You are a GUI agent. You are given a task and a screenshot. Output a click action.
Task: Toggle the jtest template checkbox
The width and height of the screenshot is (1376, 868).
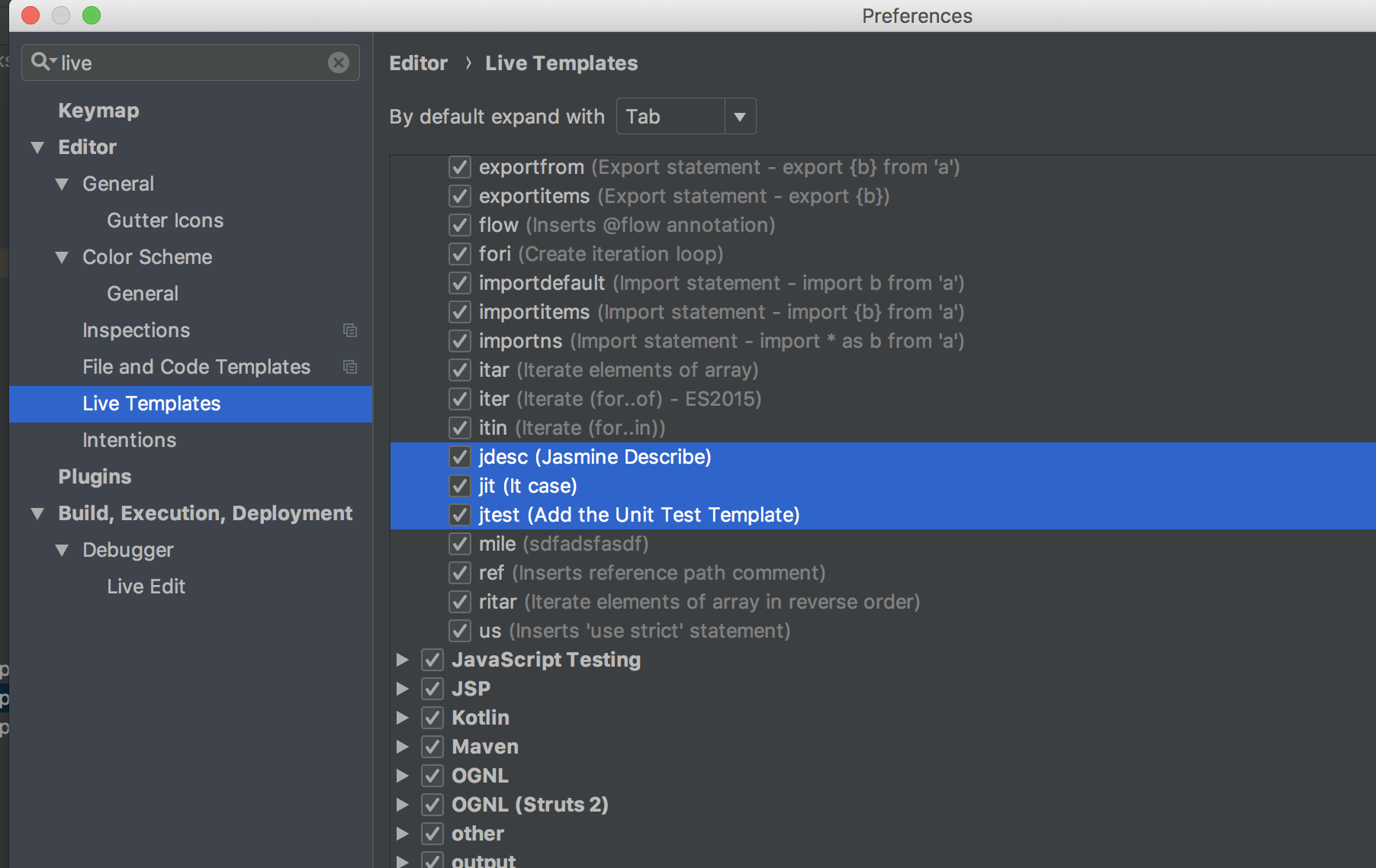(460, 515)
